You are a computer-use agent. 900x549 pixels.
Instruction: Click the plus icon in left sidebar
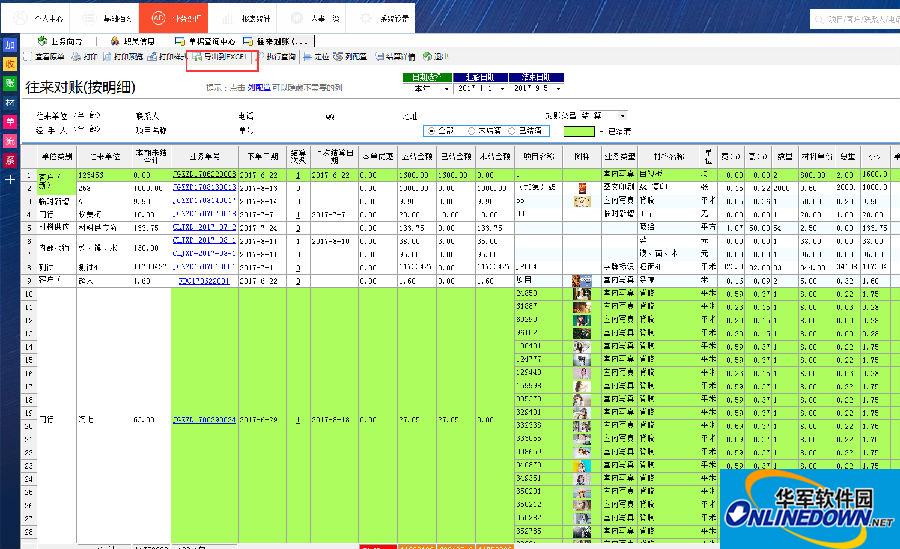pyautogui.click(x=10, y=179)
